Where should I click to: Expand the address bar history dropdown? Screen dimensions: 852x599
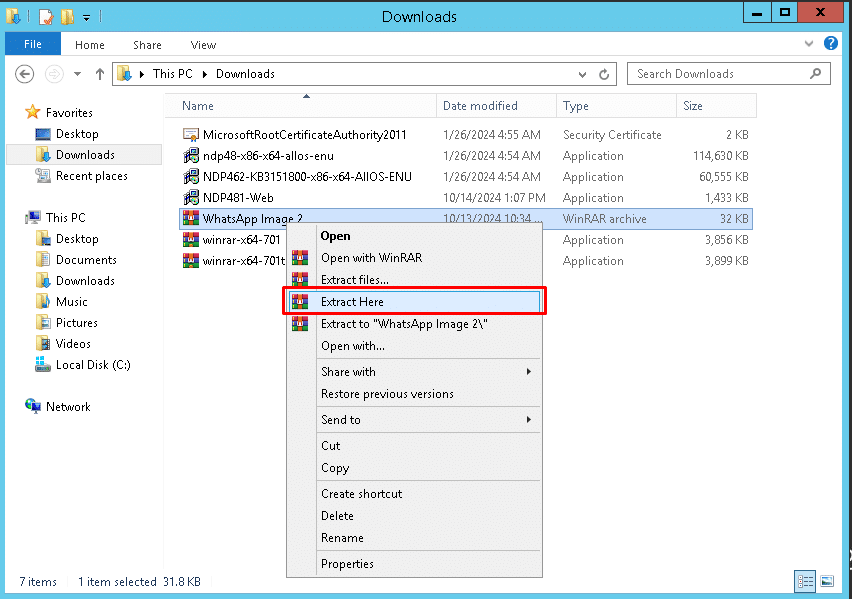[582, 74]
